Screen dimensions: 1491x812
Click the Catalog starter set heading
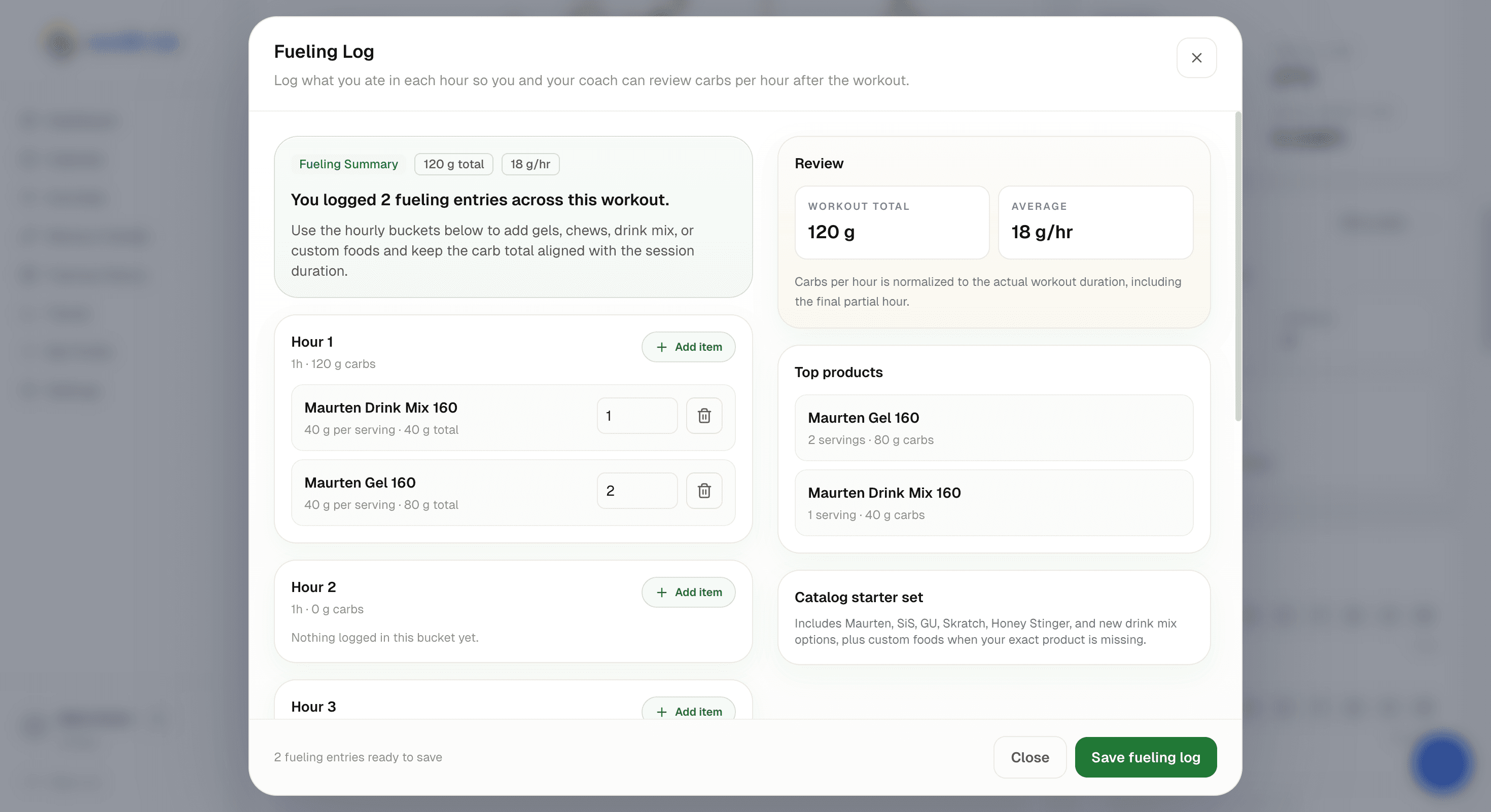pos(859,598)
